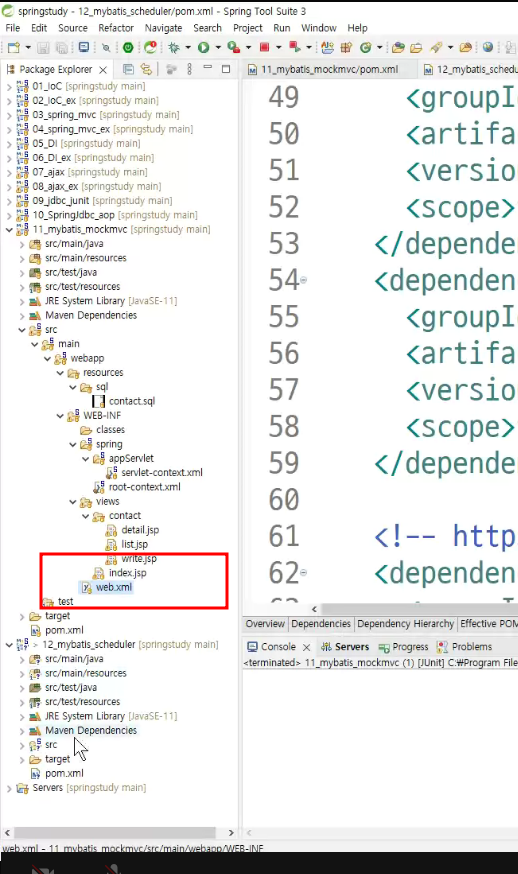Click the green Run button icon
This screenshot has width=518, height=874.
pyautogui.click(x=204, y=48)
